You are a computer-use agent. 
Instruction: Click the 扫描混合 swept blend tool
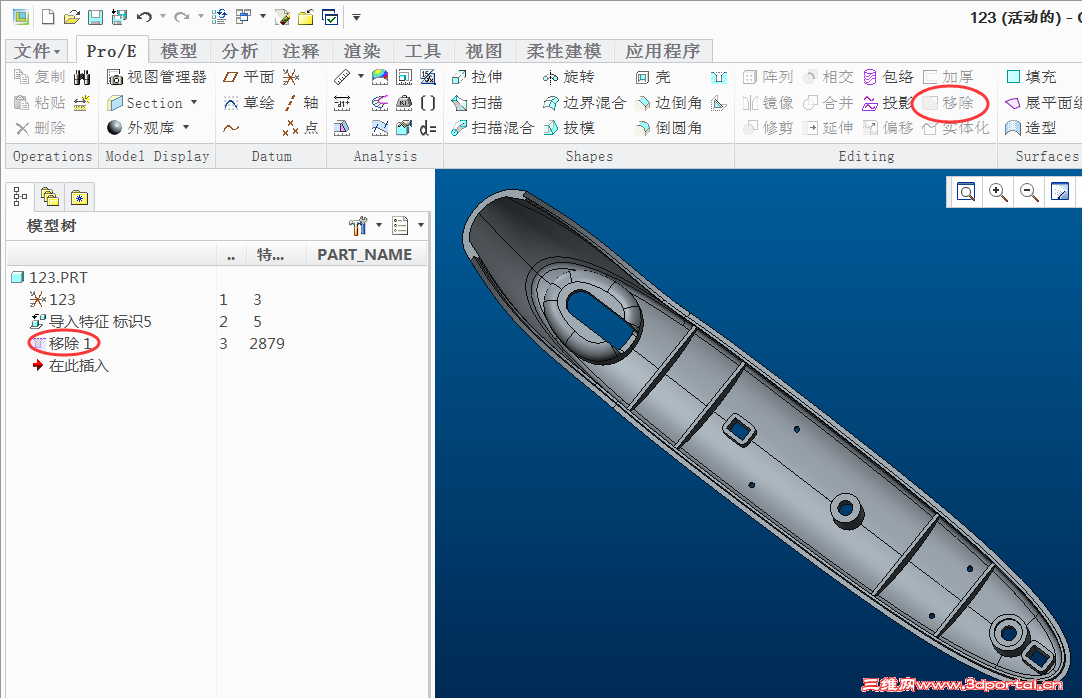pyautogui.click(x=493, y=128)
